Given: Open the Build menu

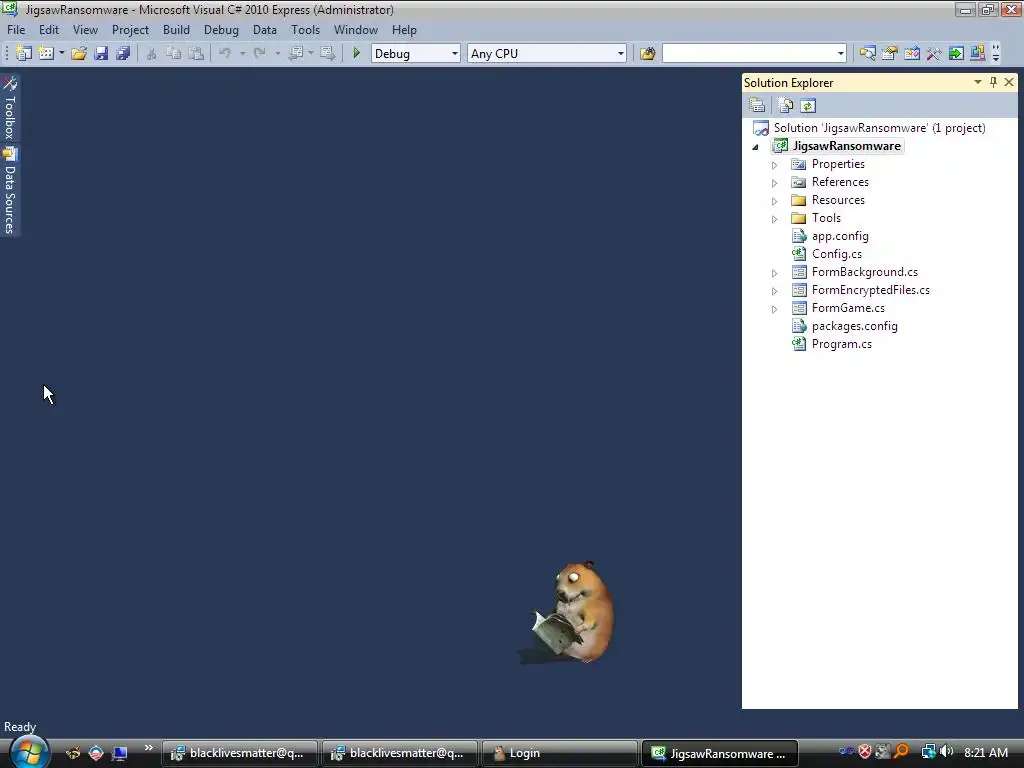Looking at the screenshot, I should click(176, 30).
